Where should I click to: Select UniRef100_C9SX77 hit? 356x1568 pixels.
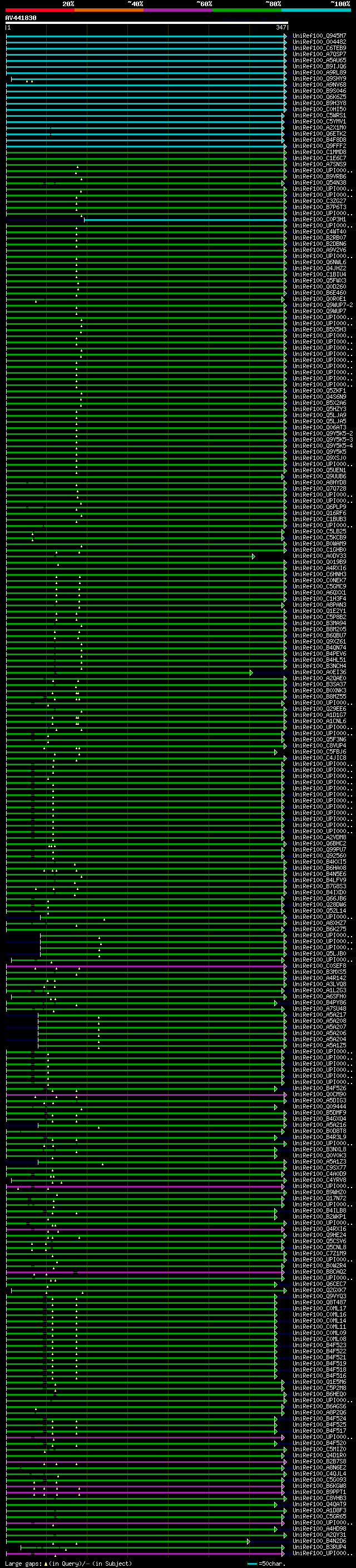point(319,1168)
